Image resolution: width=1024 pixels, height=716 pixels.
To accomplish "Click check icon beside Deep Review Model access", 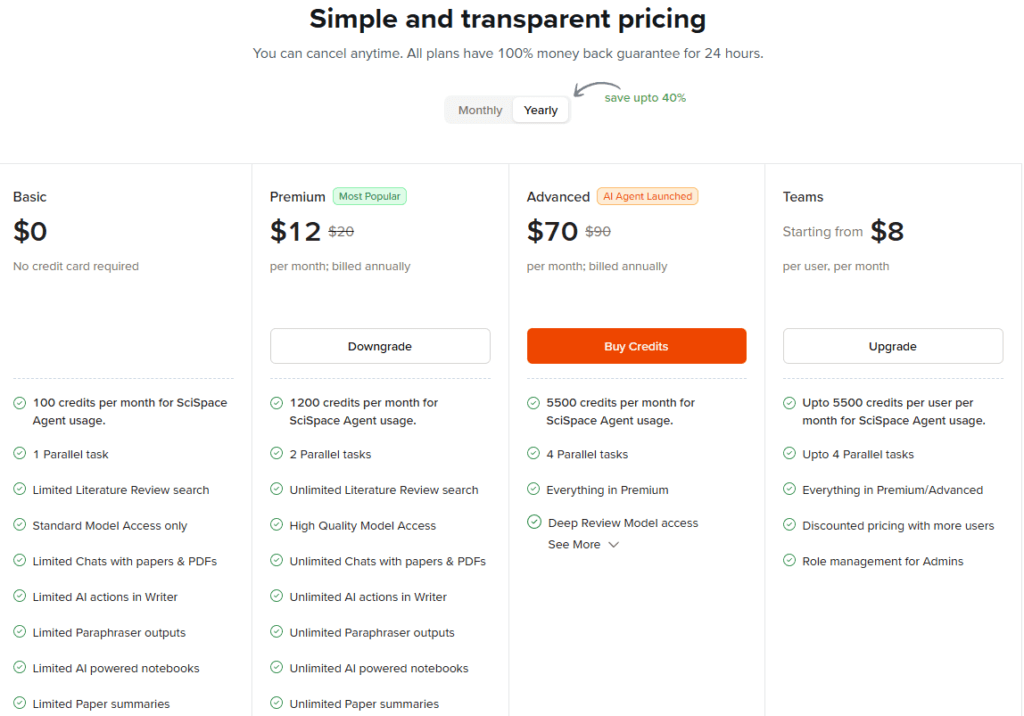I will tap(533, 522).
